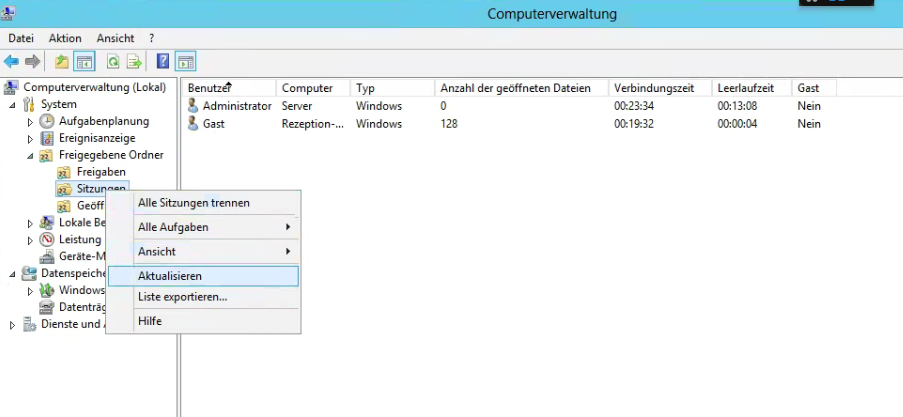
Task: Open the Aktion menu
Action: tap(65, 38)
